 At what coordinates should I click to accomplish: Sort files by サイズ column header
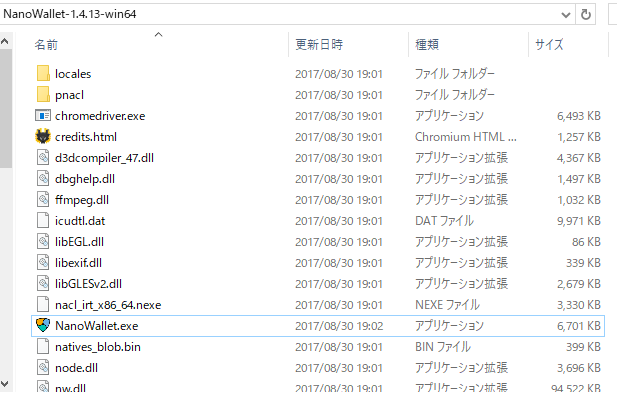click(549, 45)
